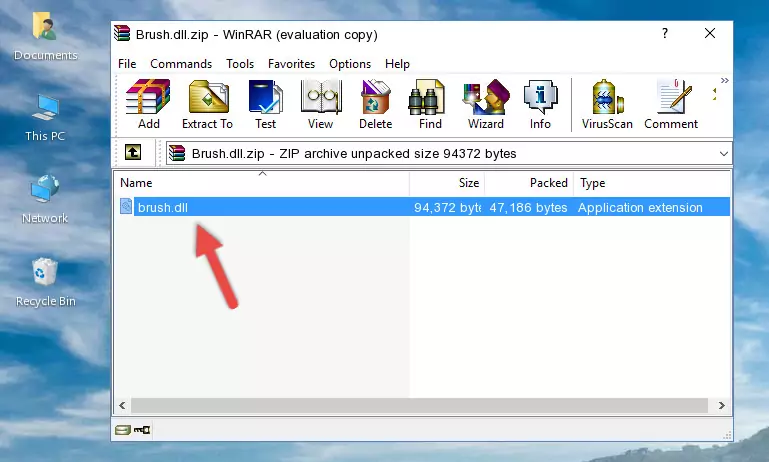The height and width of the screenshot is (462, 769).
Task: Select the Recycle Bin desktop icon
Action: point(45,282)
